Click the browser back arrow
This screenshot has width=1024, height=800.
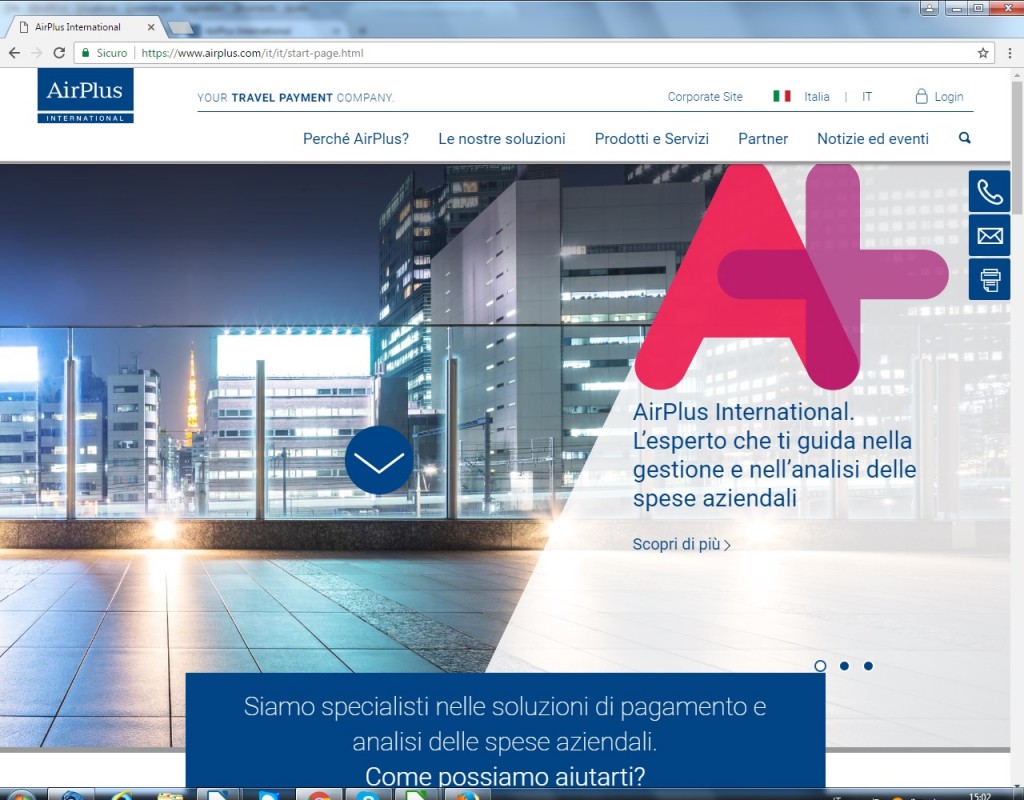coord(14,53)
